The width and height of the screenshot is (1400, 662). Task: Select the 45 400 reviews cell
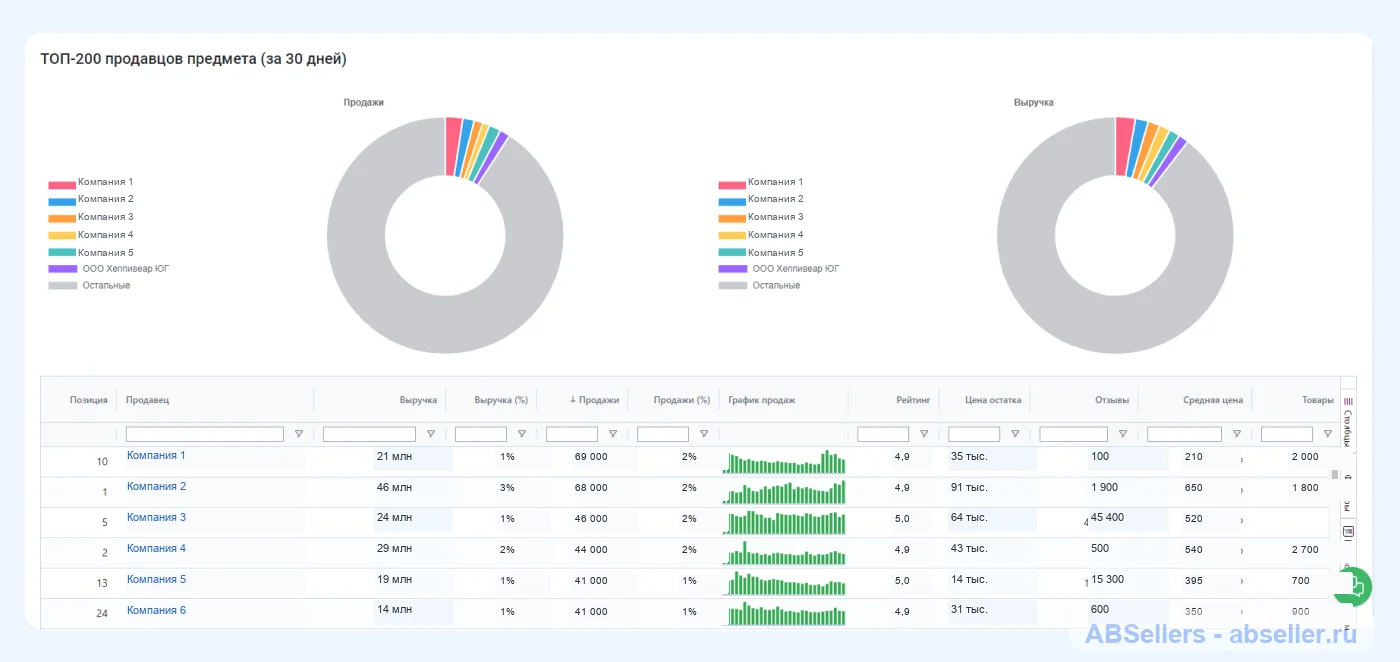[x=1107, y=518]
